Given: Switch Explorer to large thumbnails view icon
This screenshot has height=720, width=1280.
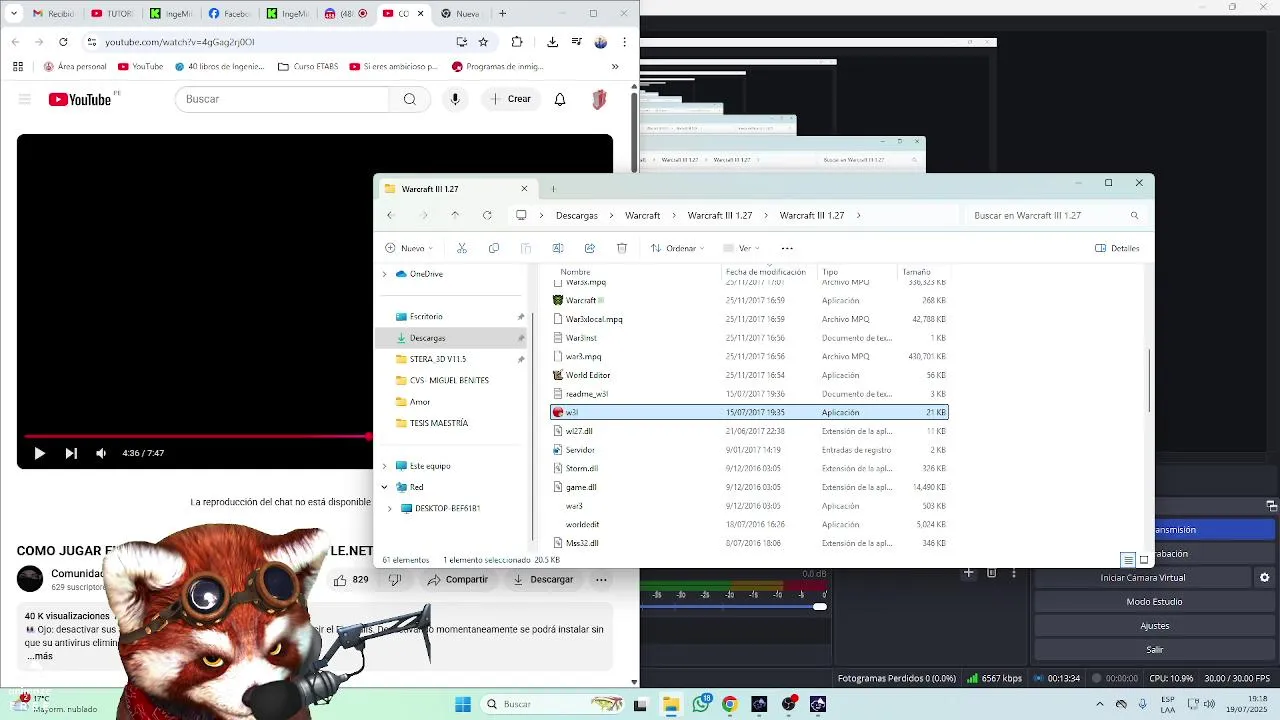Looking at the screenshot, I should coord(1144,560).
